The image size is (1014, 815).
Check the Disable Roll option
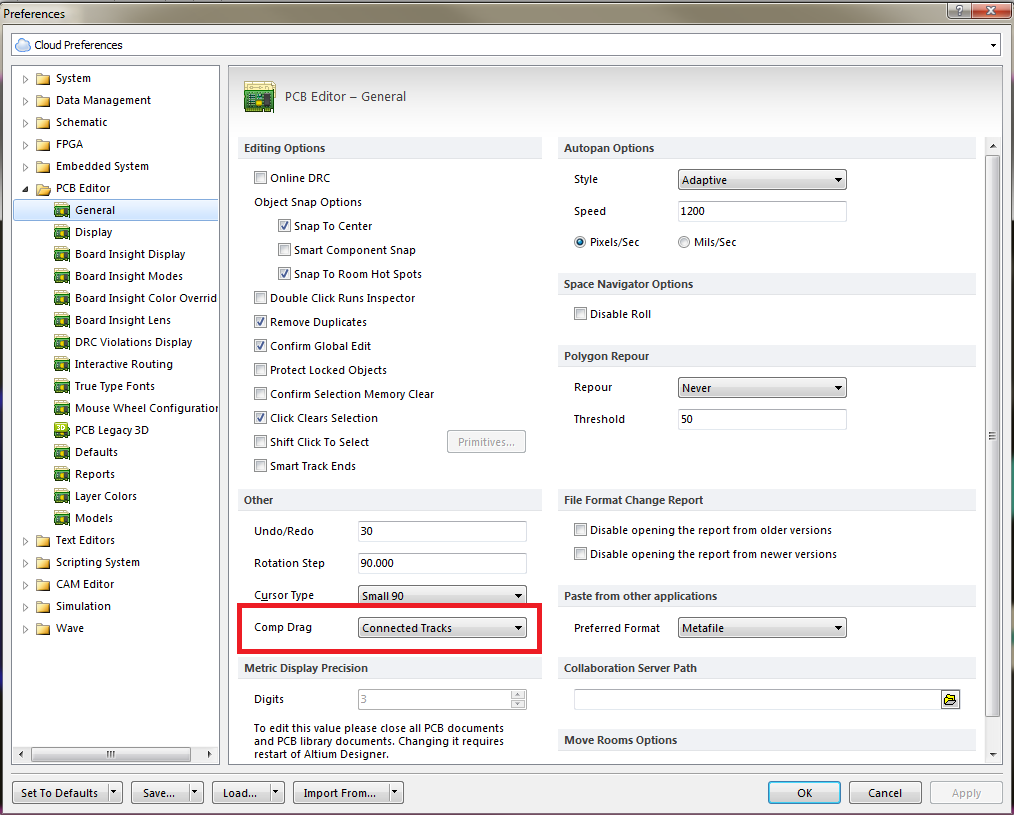580,314
